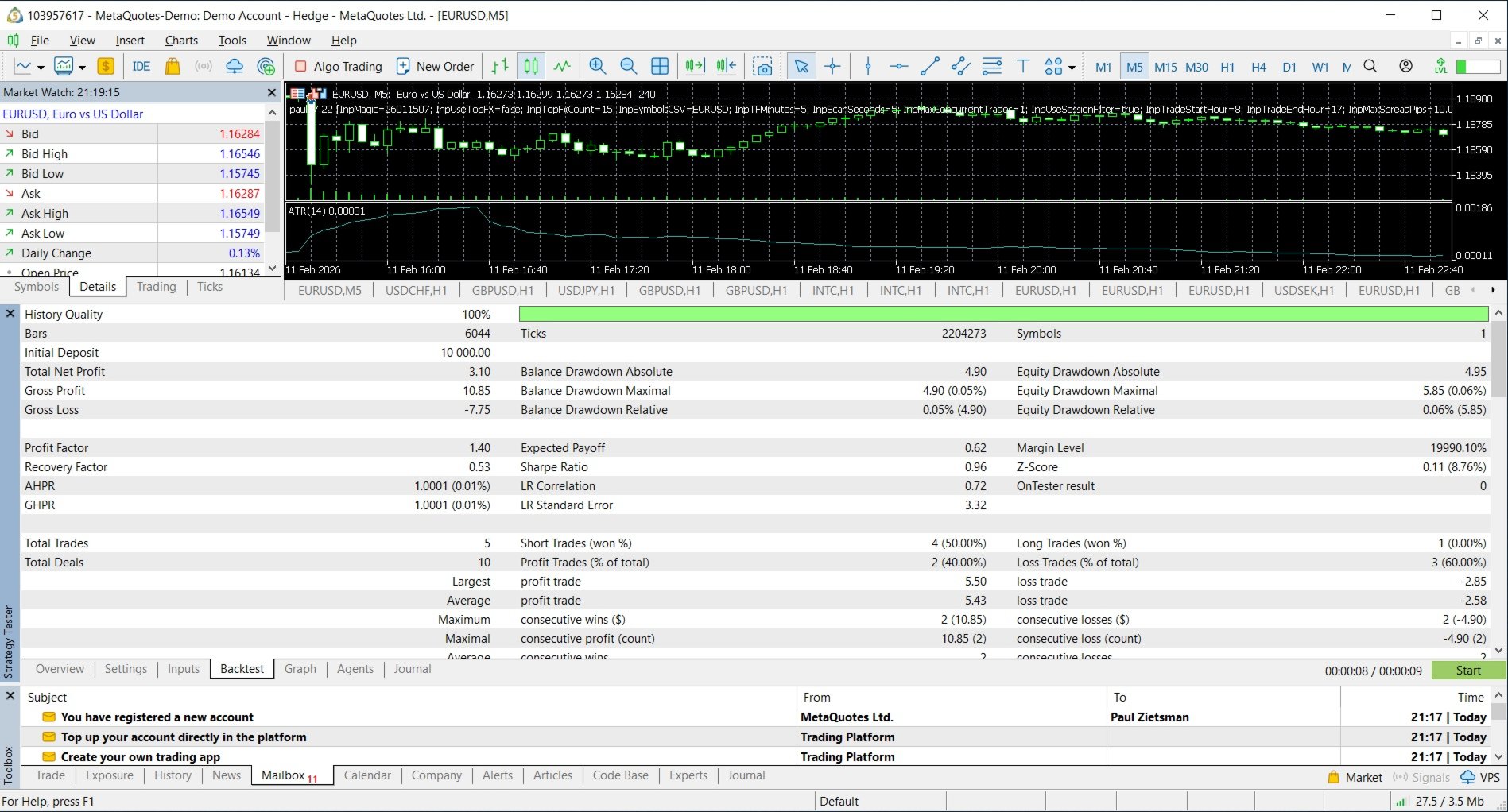1508x812 pixels.
Task: Click the green History Quality progress bar
Action: pos(1002,315)
